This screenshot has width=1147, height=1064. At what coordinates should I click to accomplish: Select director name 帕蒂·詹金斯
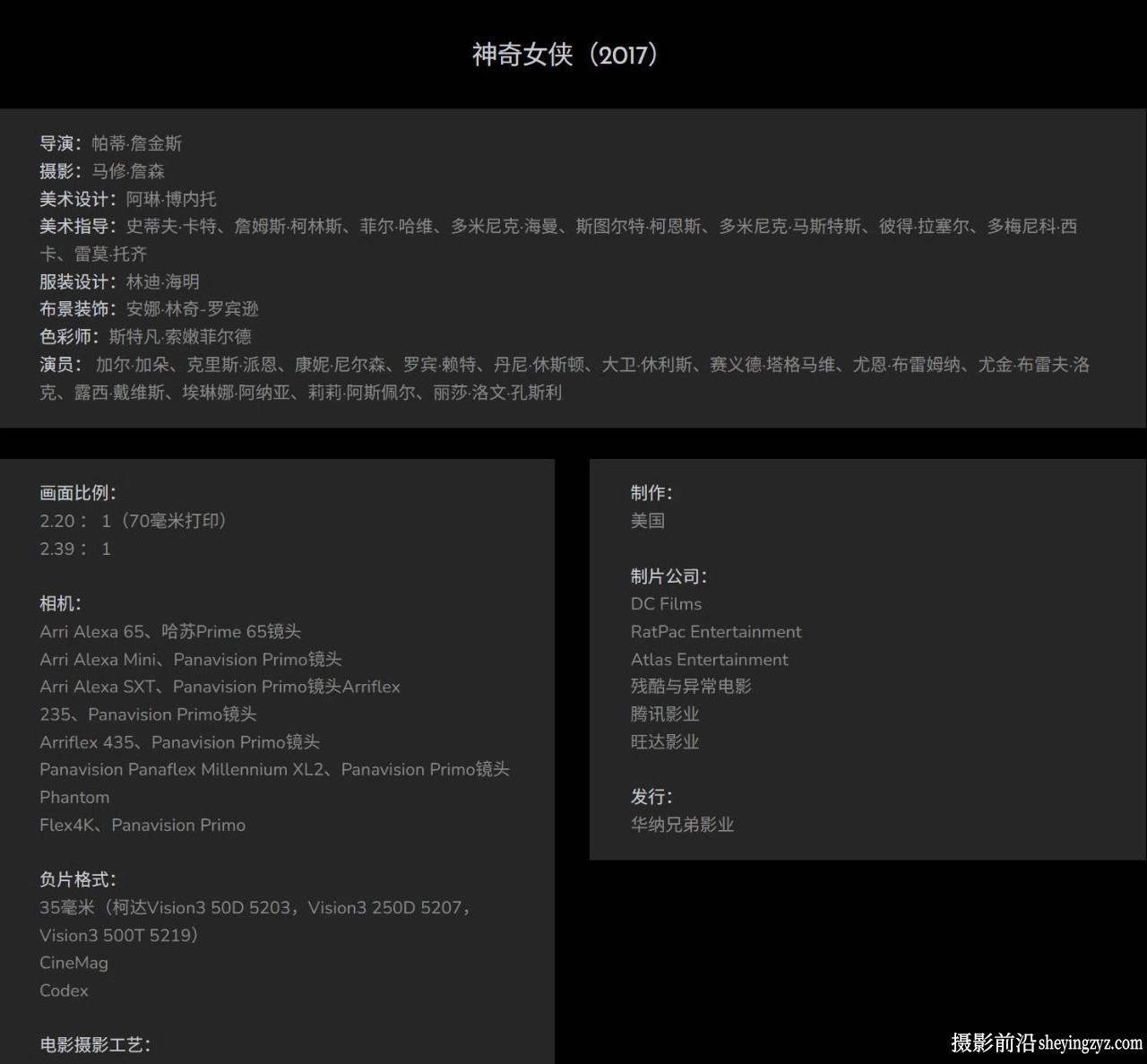click(x=137, y=143)
